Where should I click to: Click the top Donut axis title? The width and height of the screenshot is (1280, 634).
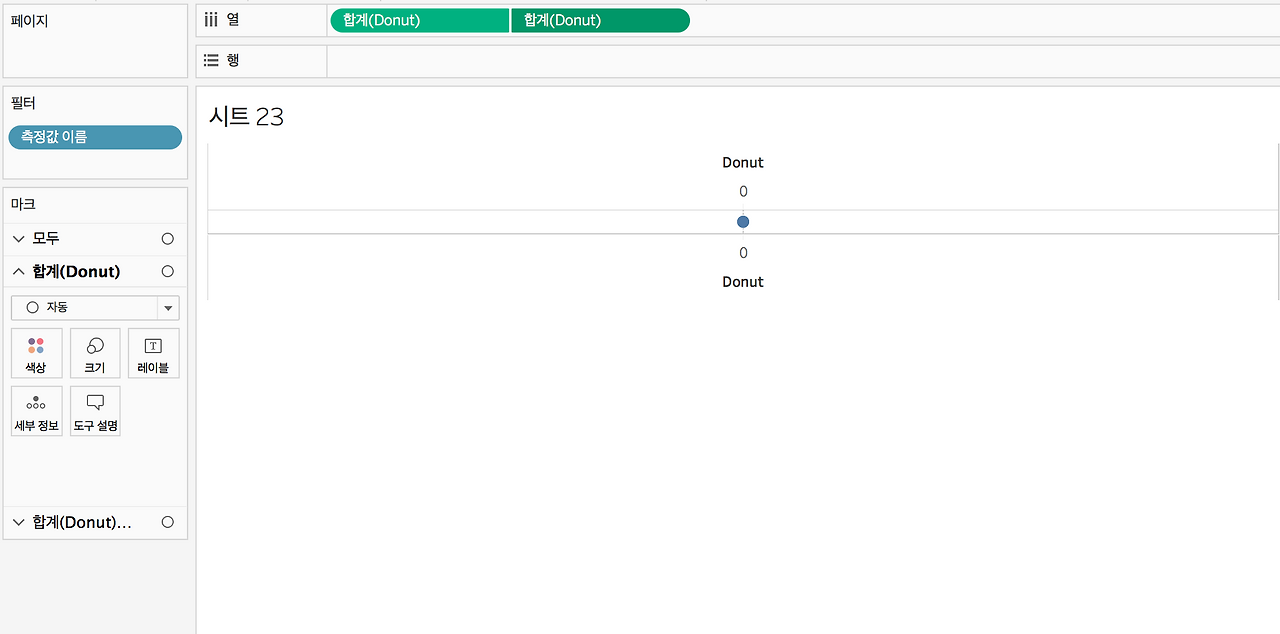(743, 163)
